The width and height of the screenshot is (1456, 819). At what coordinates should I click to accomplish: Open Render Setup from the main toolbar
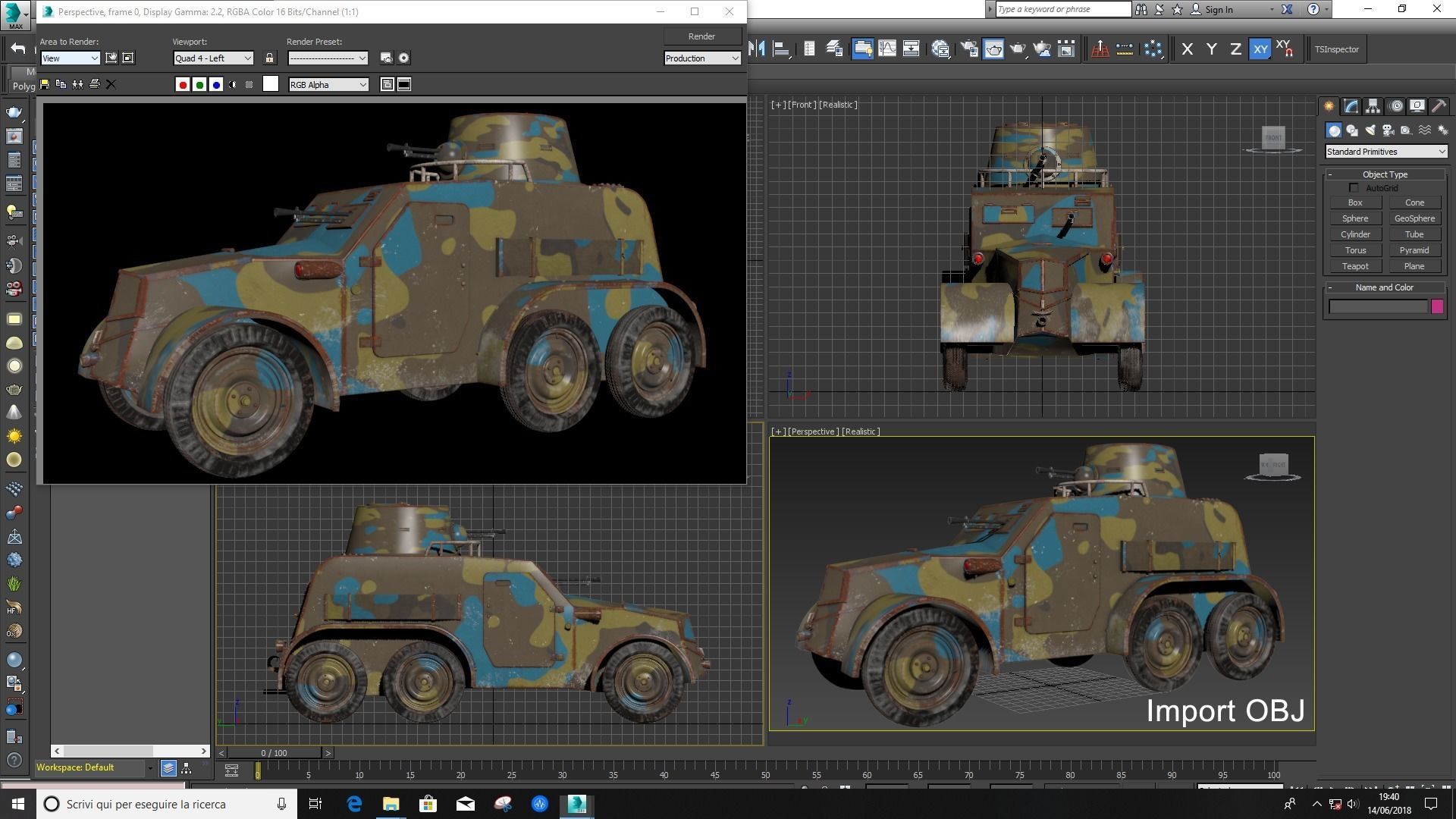pos(969,49)
